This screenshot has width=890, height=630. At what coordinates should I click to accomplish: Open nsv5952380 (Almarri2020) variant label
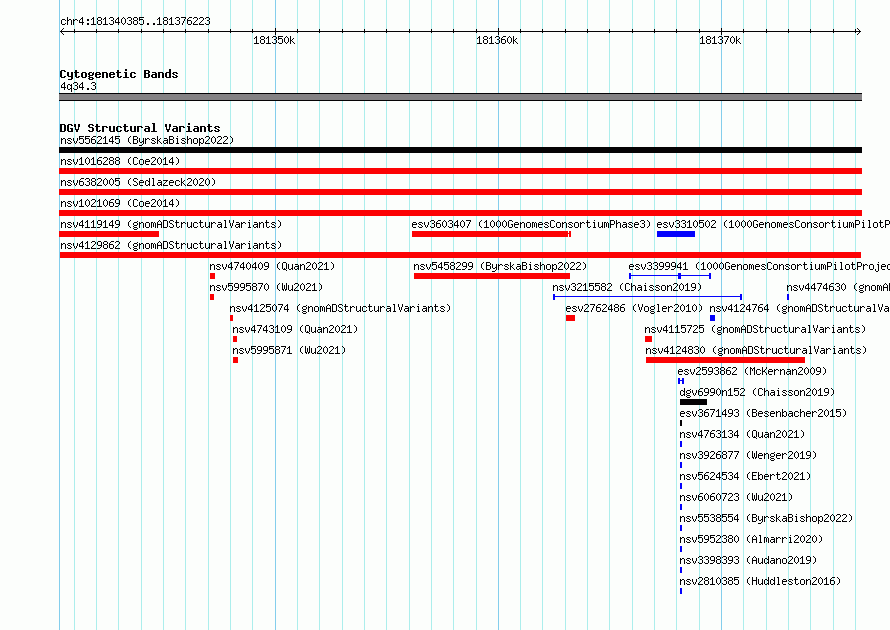[751, 539]
